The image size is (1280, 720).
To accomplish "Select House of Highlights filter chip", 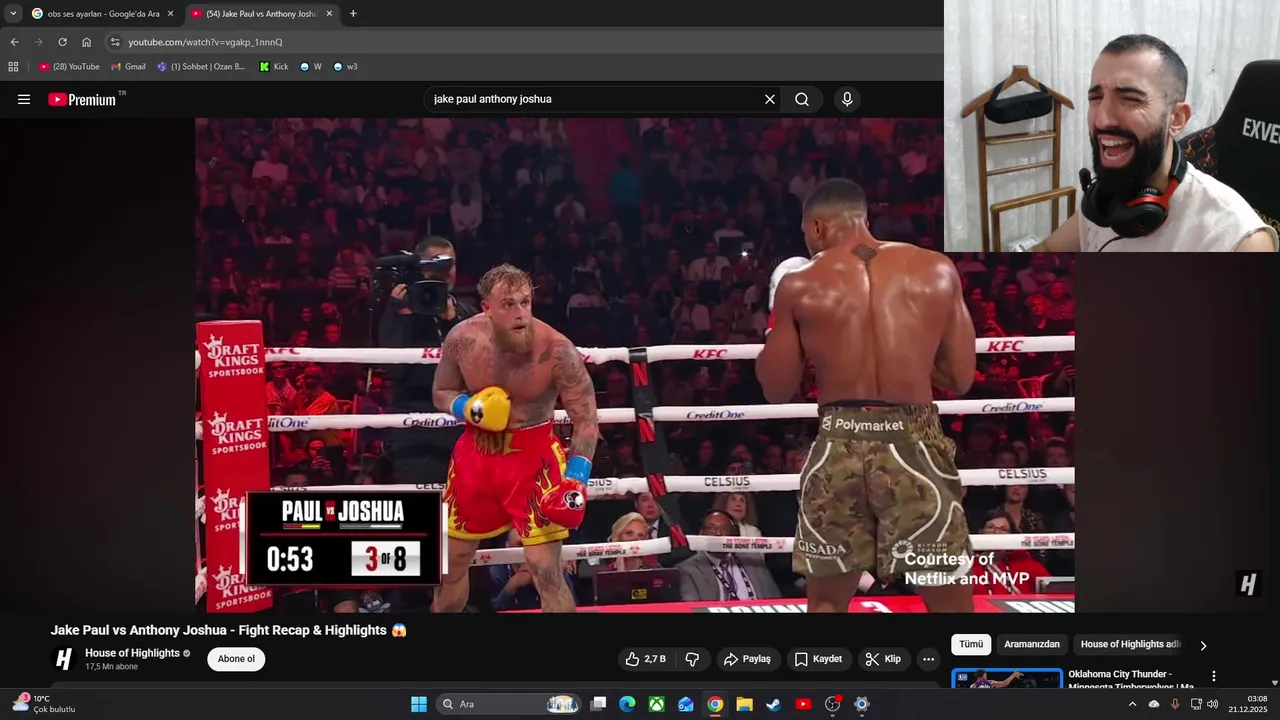I will click(x=1130, y=644).
